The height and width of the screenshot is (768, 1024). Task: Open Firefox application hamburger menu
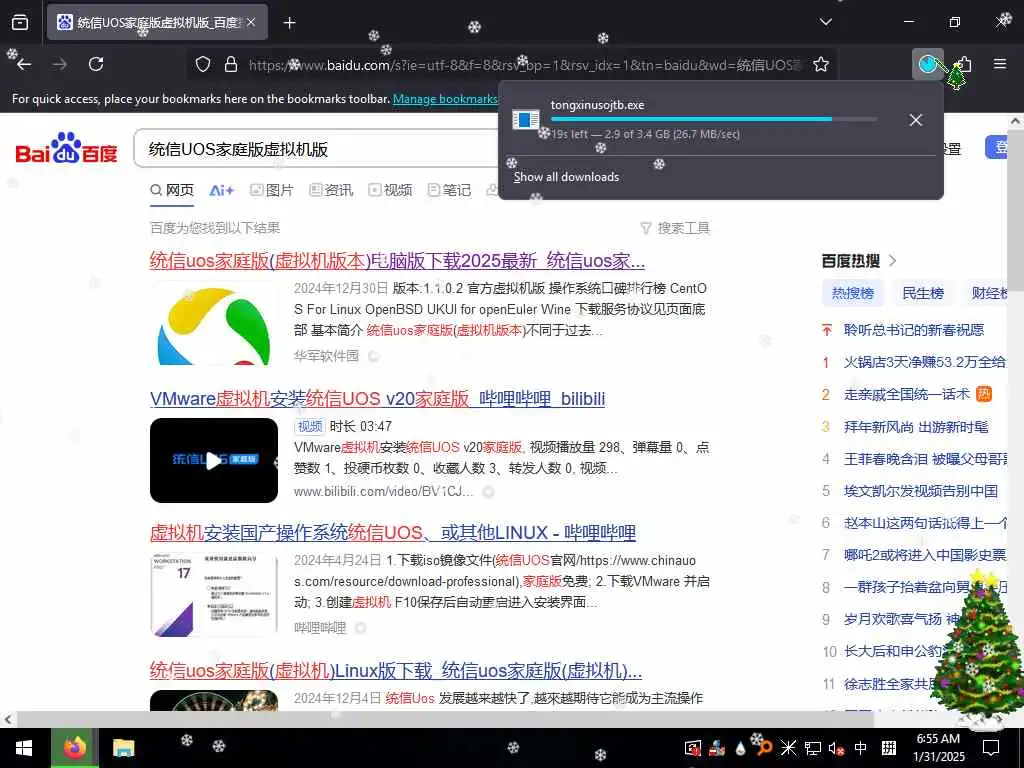pyautogui.click(x=1000, y=64)
